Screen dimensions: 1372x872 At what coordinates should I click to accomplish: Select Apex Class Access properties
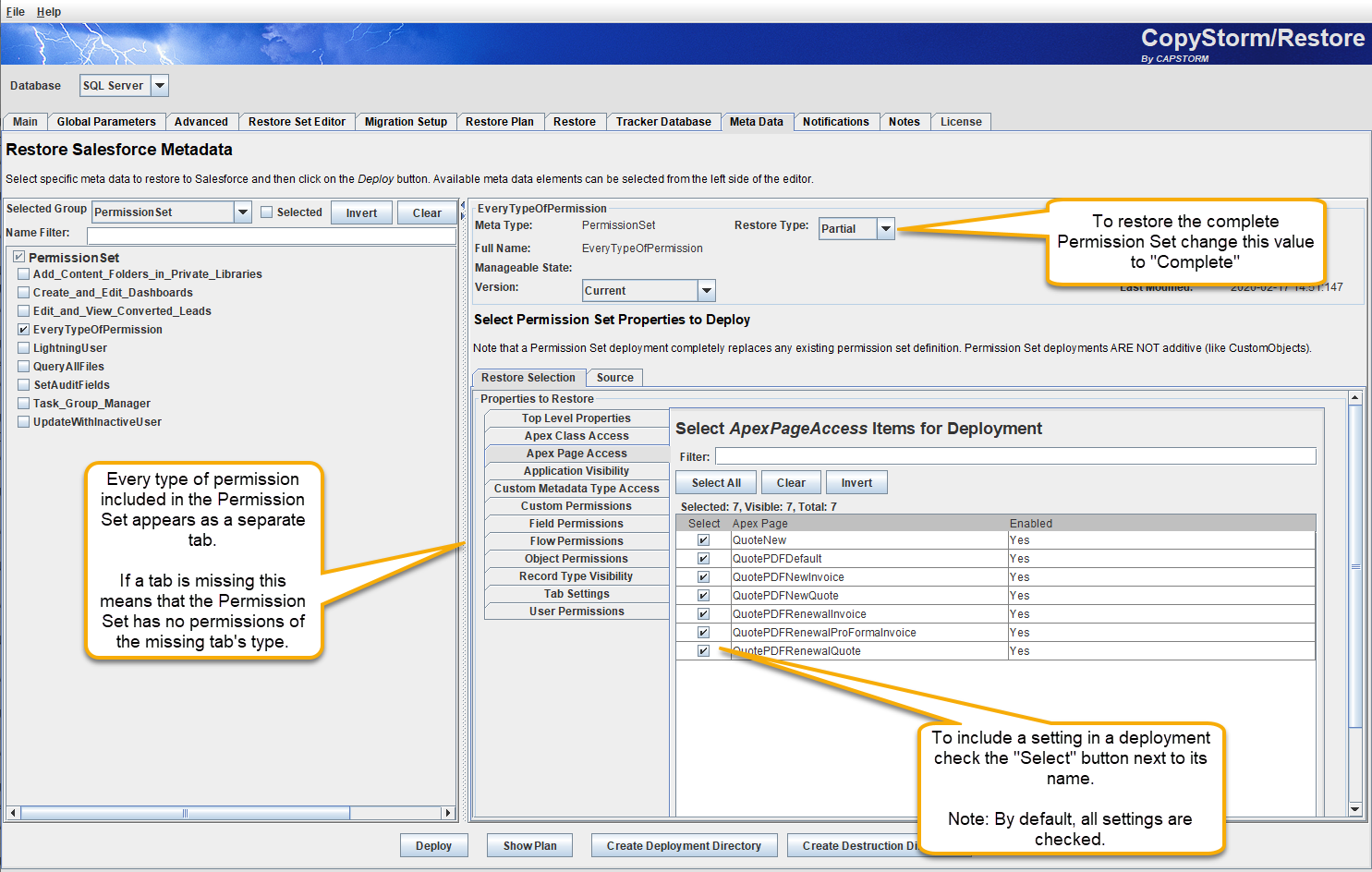point(577,436)
